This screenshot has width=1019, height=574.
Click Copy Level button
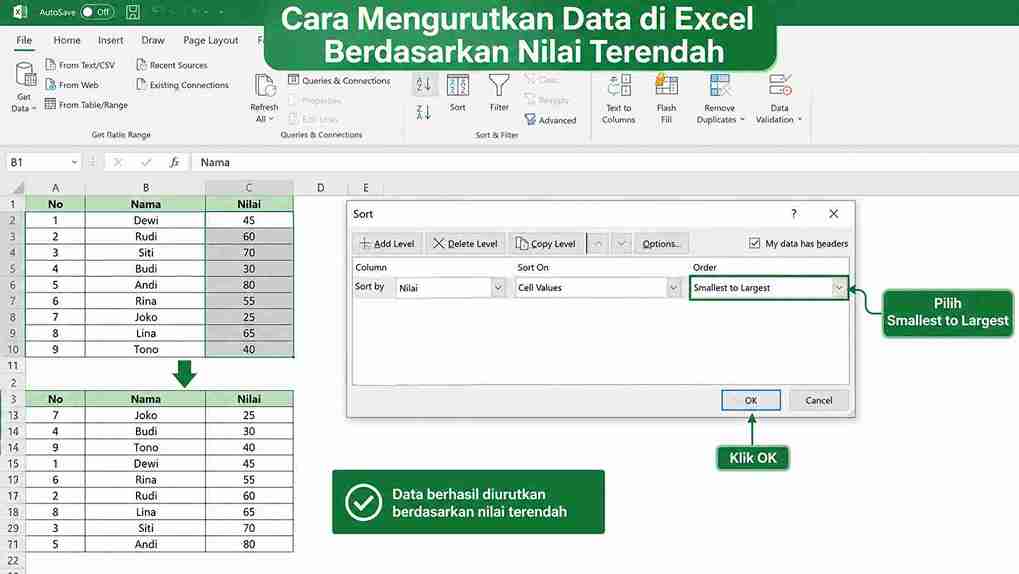546,243
